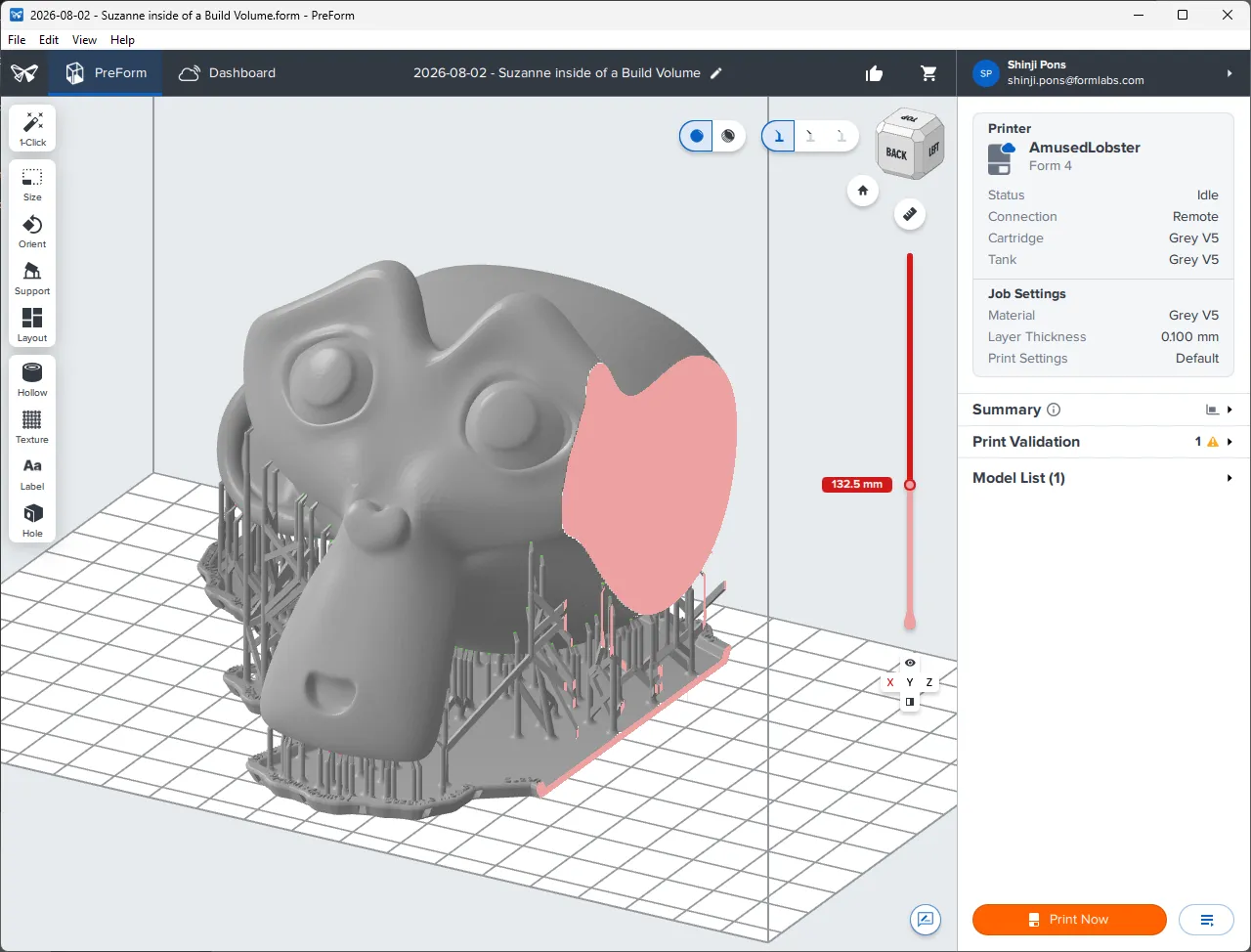
Task: Click the BACK face of view cube
Action: tap(896, 153)
